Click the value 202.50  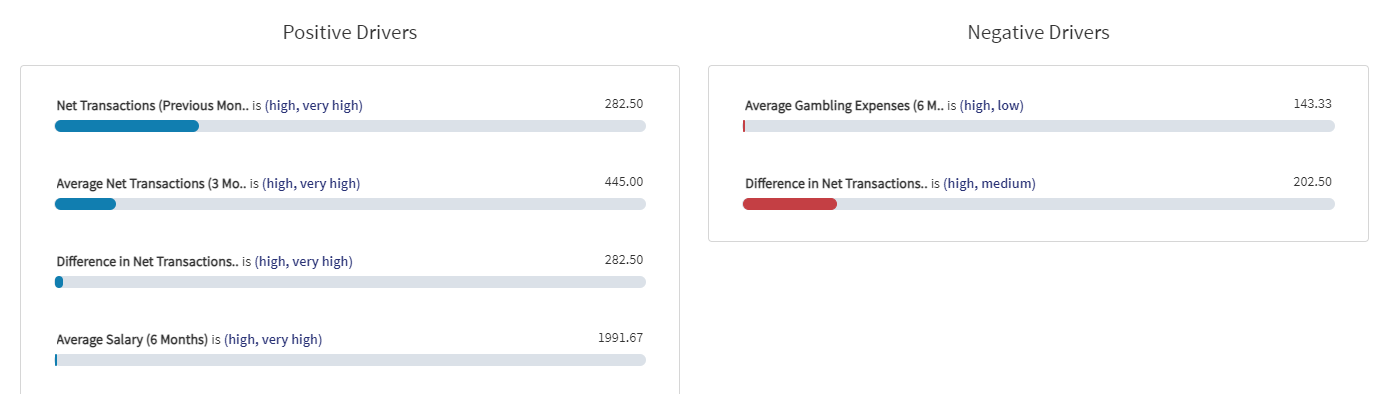tap(1312, 181)
